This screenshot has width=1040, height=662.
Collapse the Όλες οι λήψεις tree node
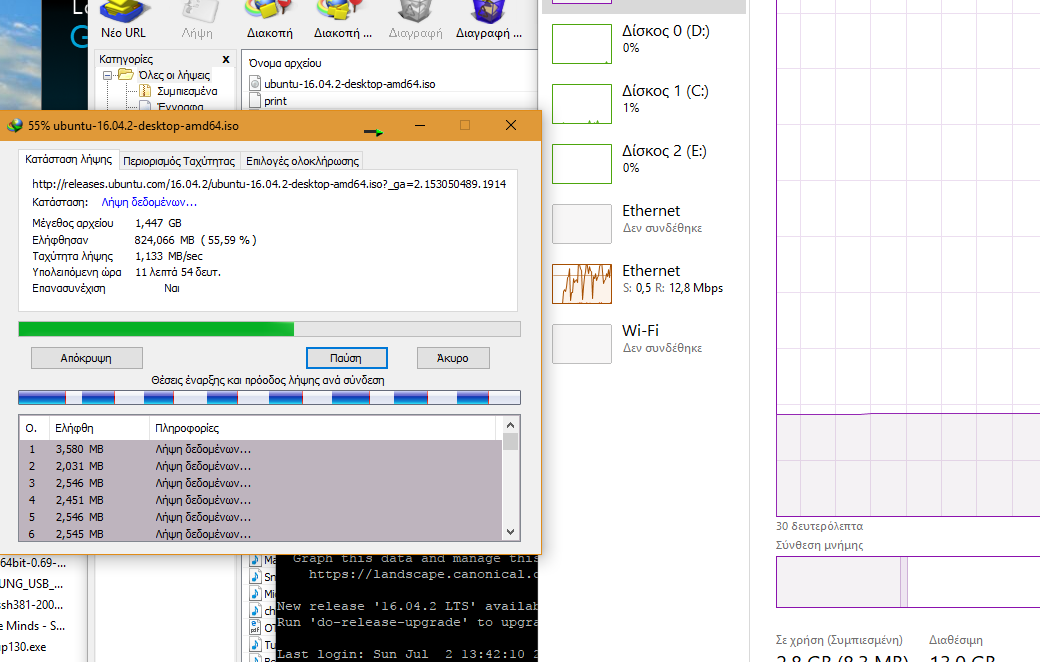(x=107, y=76)
